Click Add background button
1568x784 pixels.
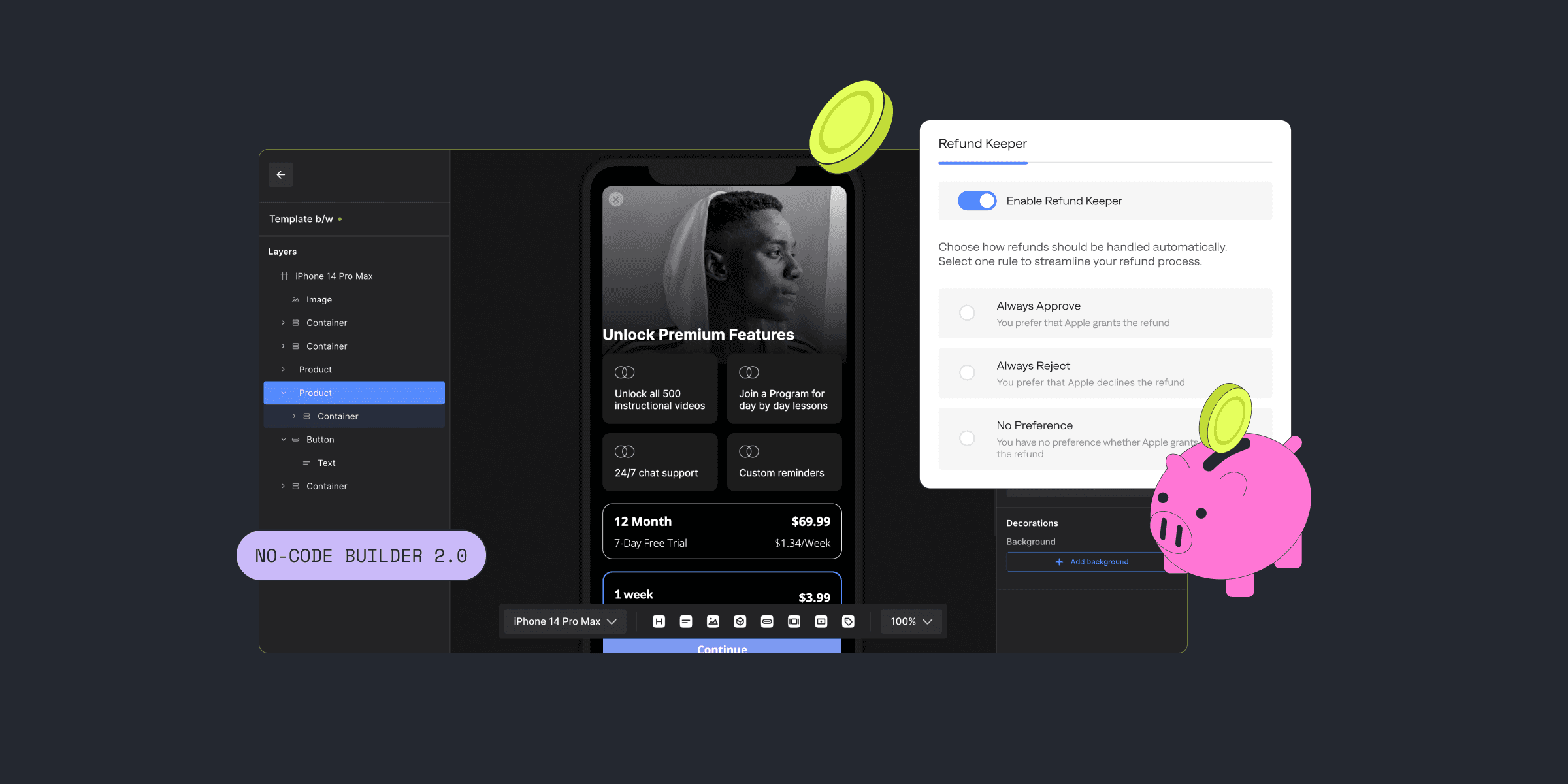(x=1092, y=562)
